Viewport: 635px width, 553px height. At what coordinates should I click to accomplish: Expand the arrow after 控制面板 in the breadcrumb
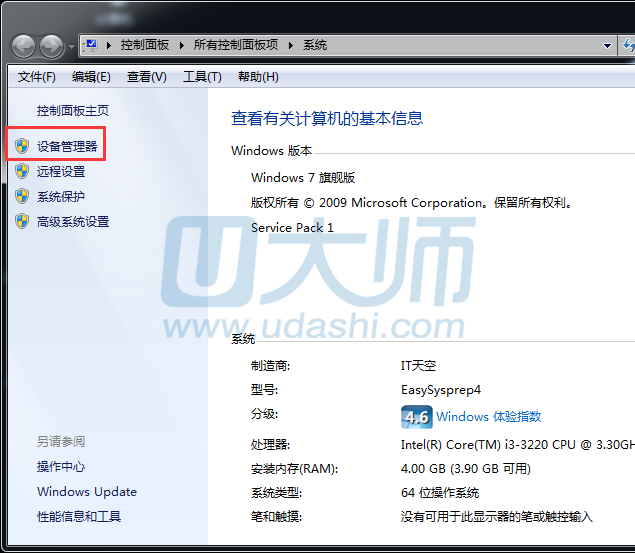click(x=181, y=45)
